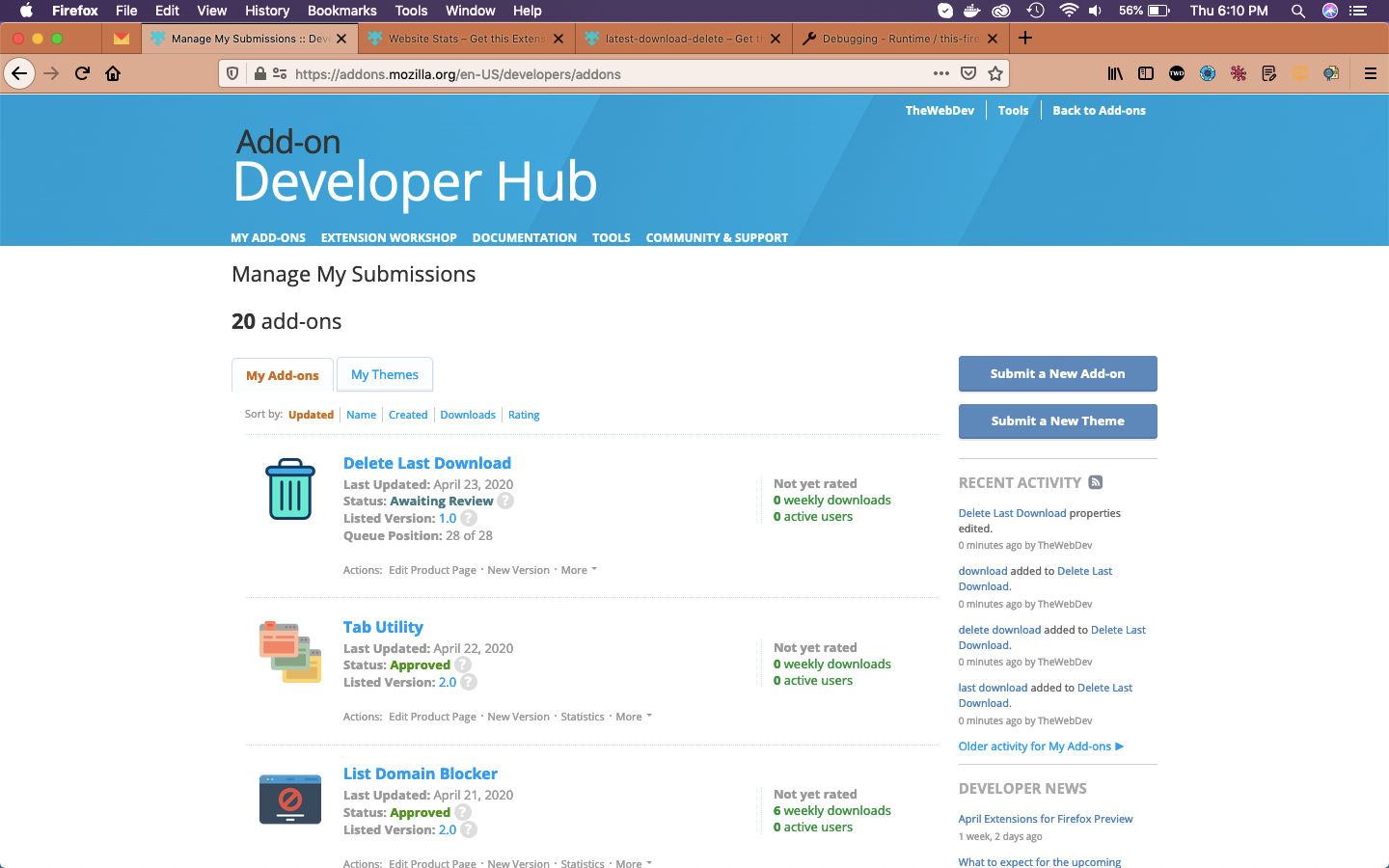The width and height of the screenshot is (1389, 868).
Task: Open the Bookmarks menu in menu bar
Action: (341, 11)
